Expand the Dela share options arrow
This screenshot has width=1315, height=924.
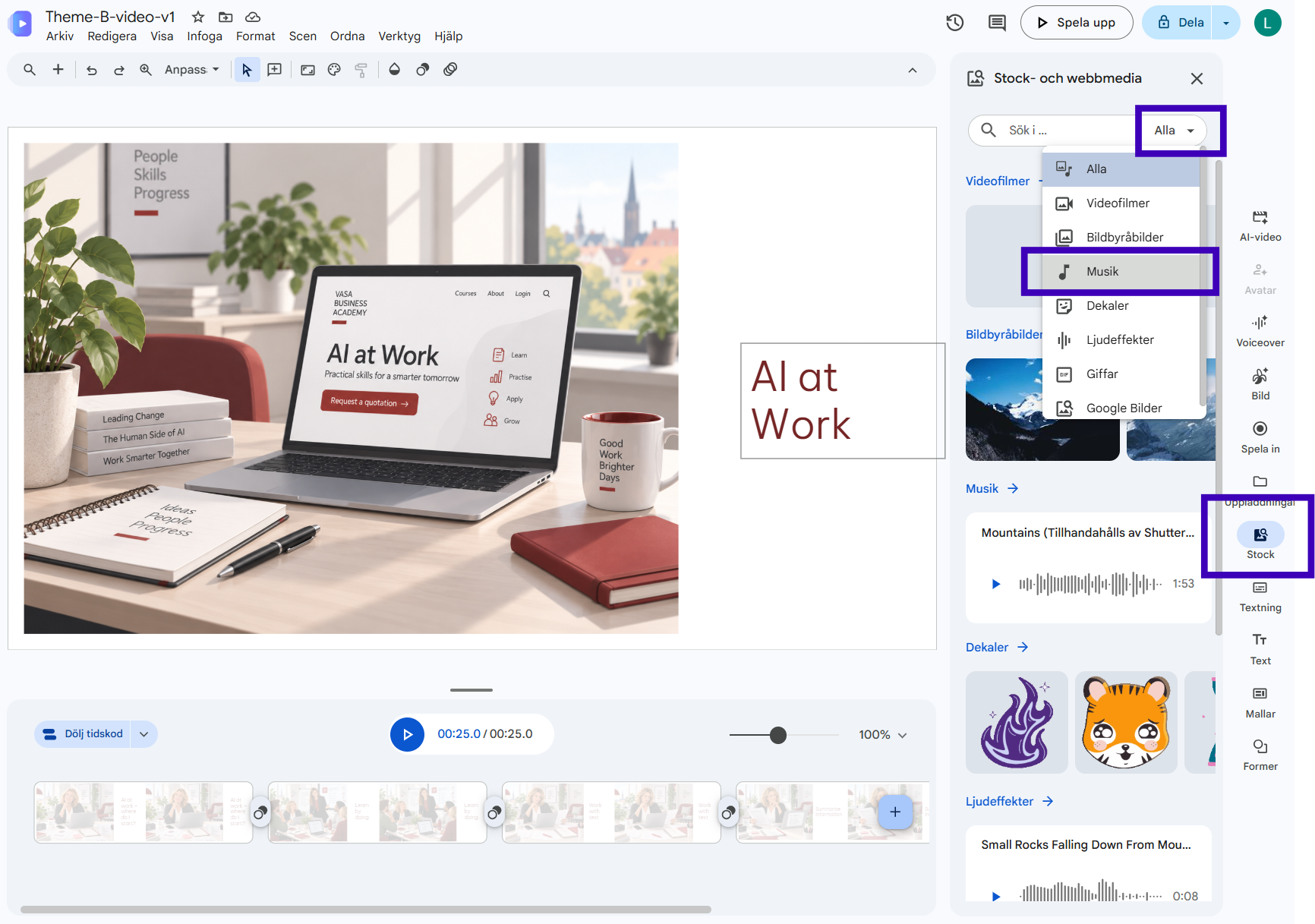pyautogui.click(x=1225, y=23)
